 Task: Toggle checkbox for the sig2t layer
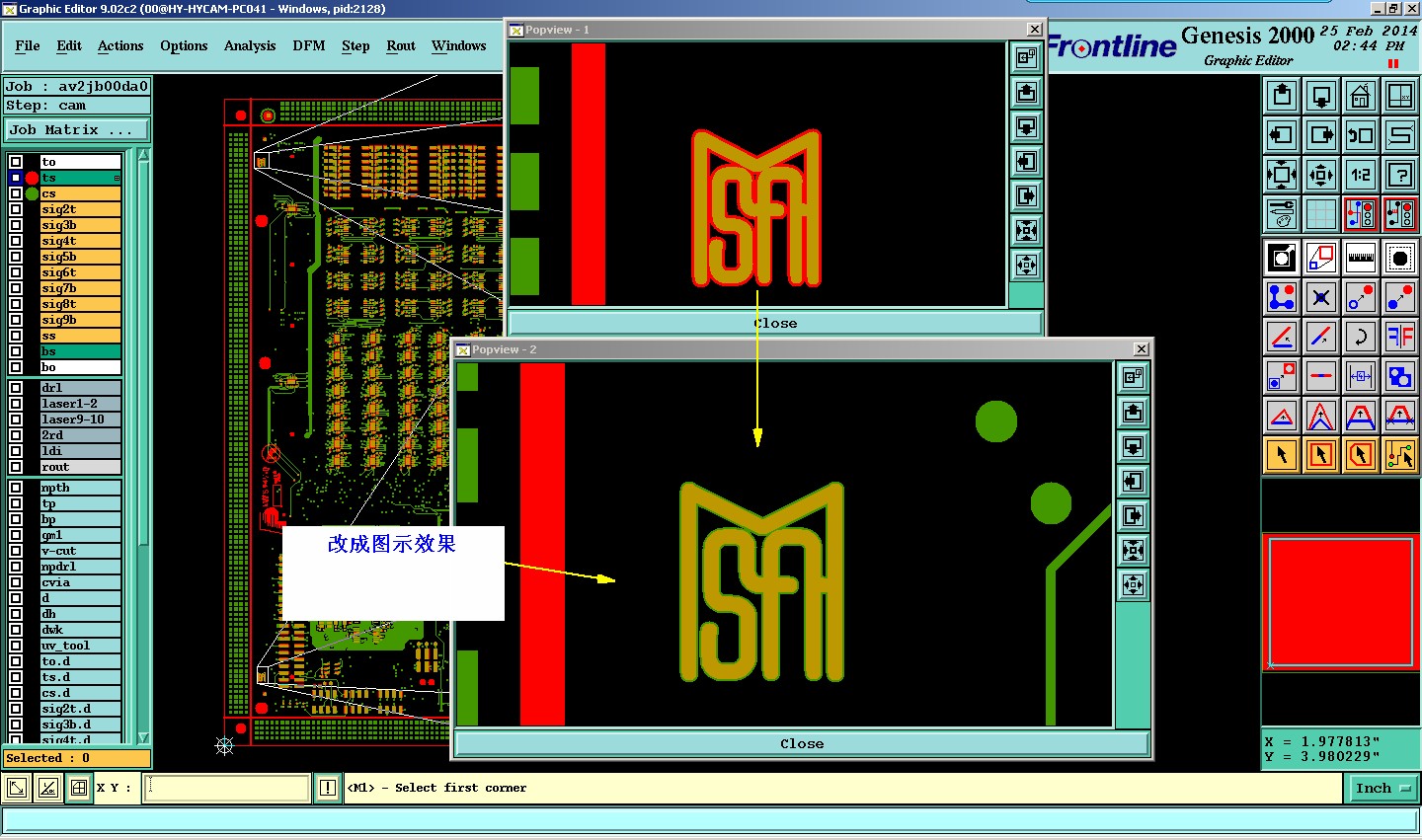[16, 209]
